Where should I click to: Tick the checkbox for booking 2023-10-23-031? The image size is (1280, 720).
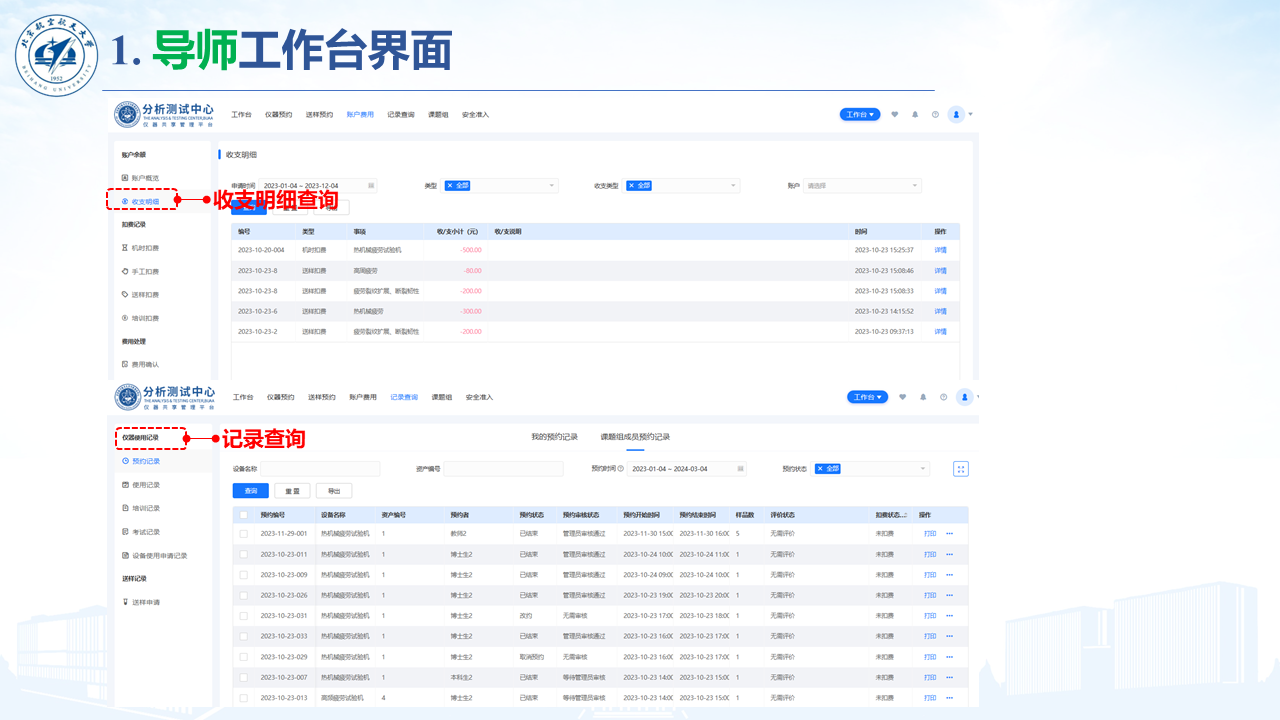click(243, 616)
